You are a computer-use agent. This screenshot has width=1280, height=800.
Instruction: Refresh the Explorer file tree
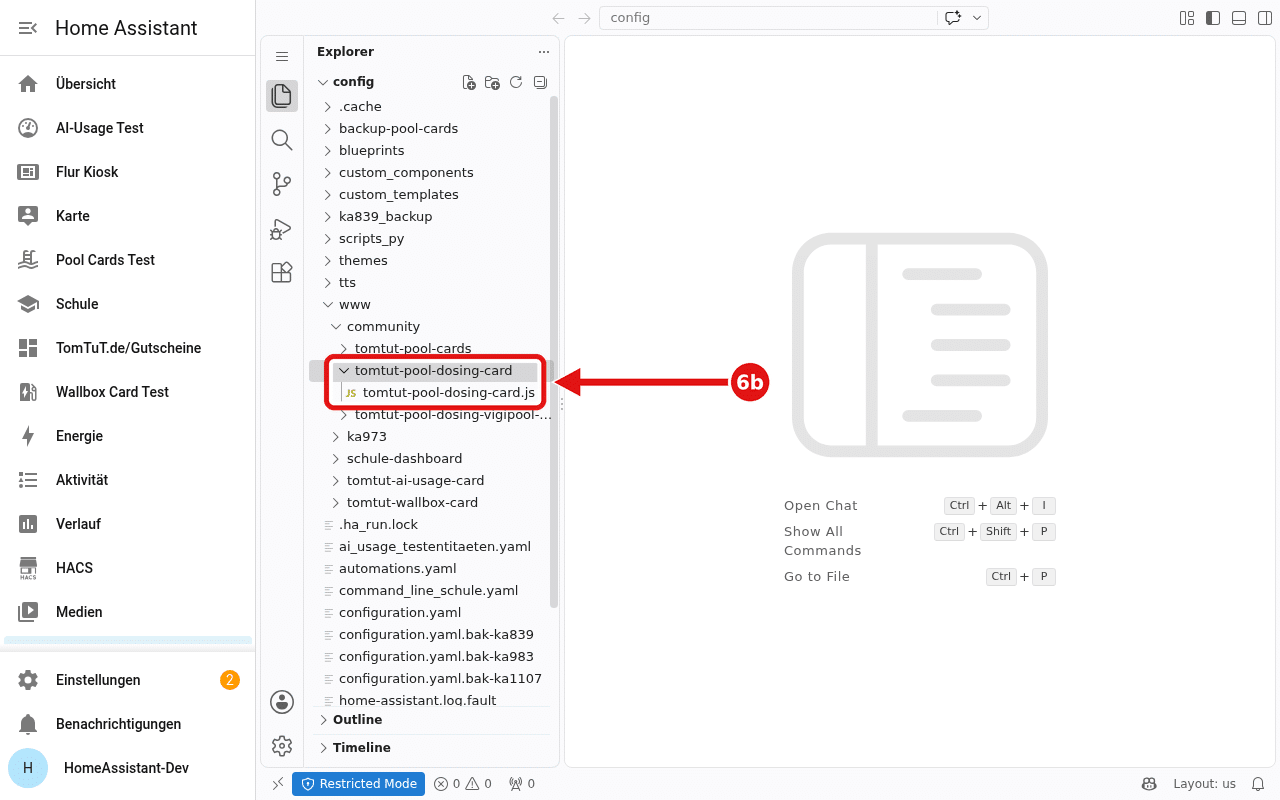[x=516, y=82]
